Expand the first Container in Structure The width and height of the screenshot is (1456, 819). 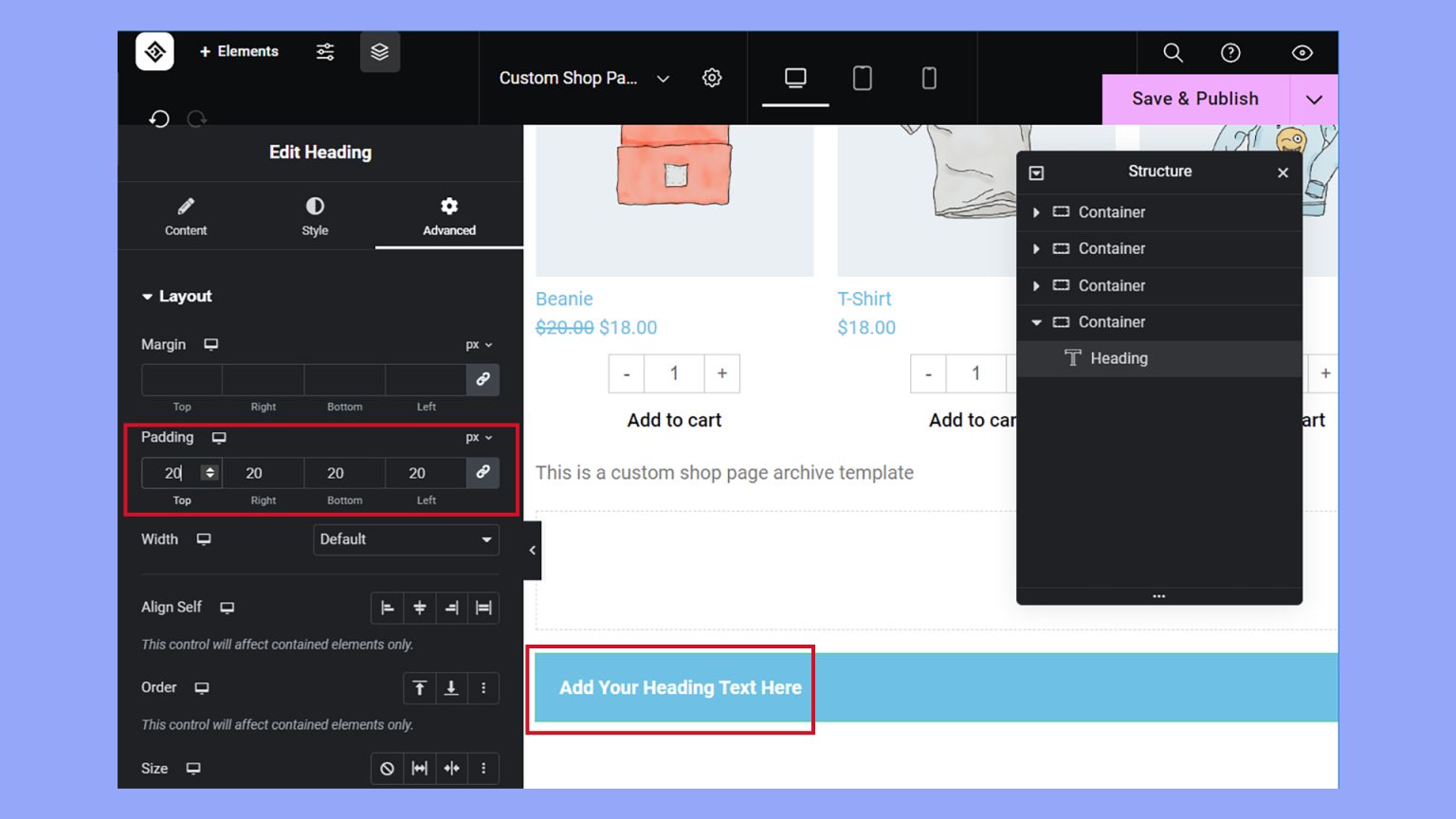[x=1036, y=212]
